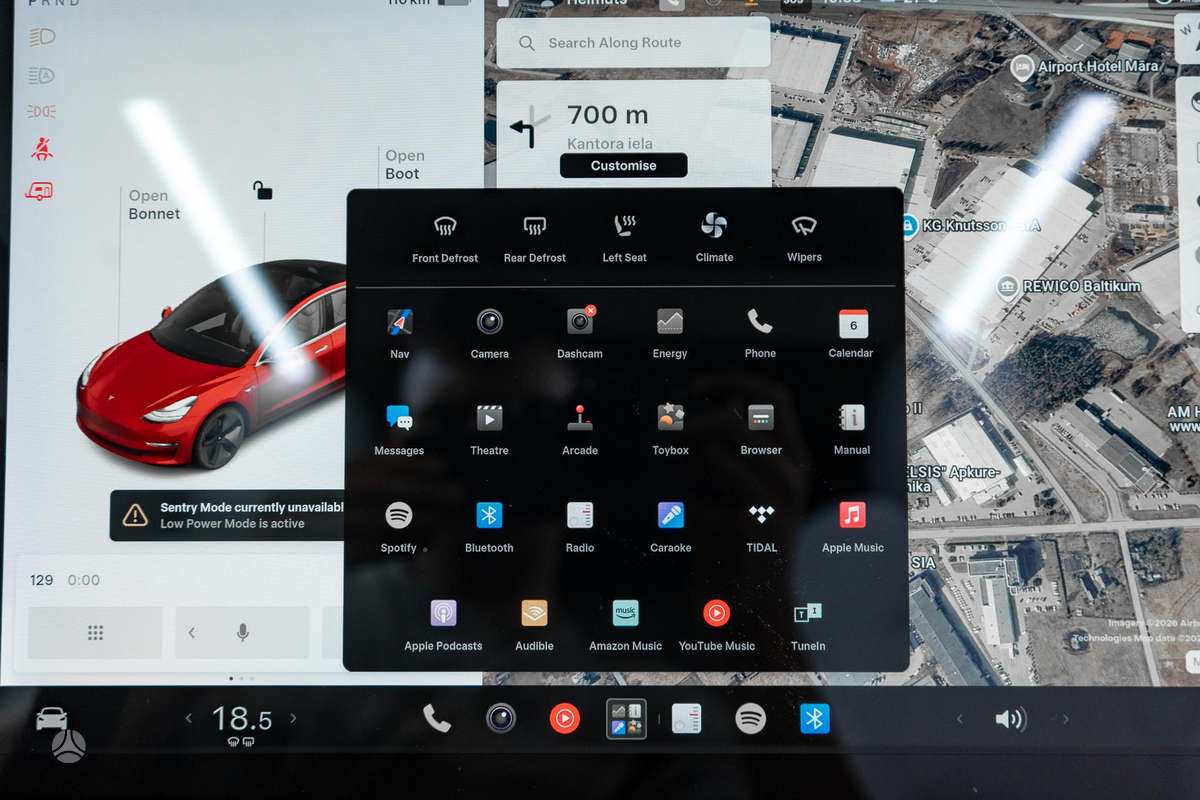Screen dimensions: 1200x800
Task: Tap the 18.5 temperature readout
Action: point(242,718)
